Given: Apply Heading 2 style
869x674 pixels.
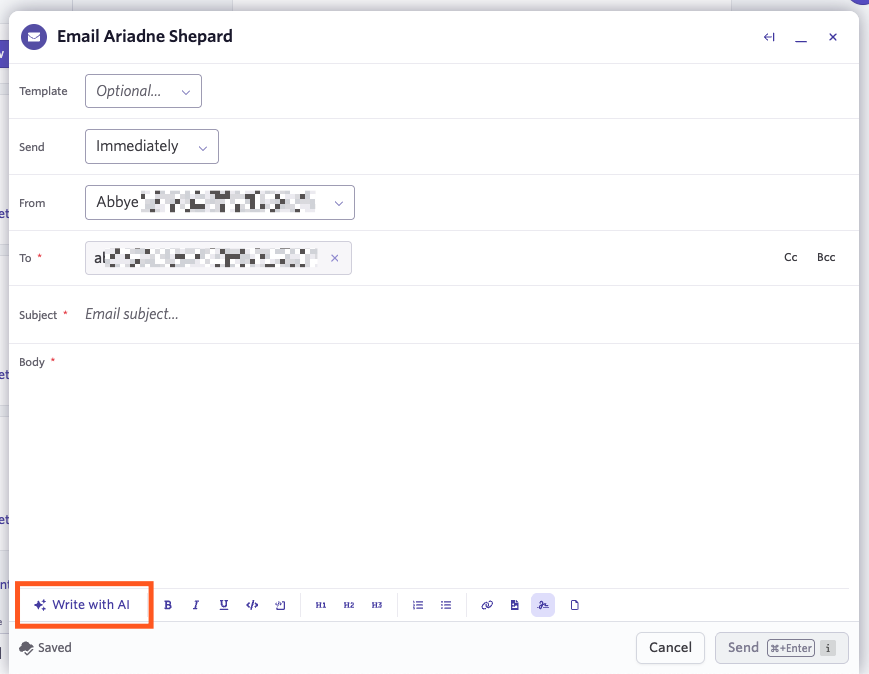Looking at the screenshot, I should pyautogui.click(x=349, y=605).
